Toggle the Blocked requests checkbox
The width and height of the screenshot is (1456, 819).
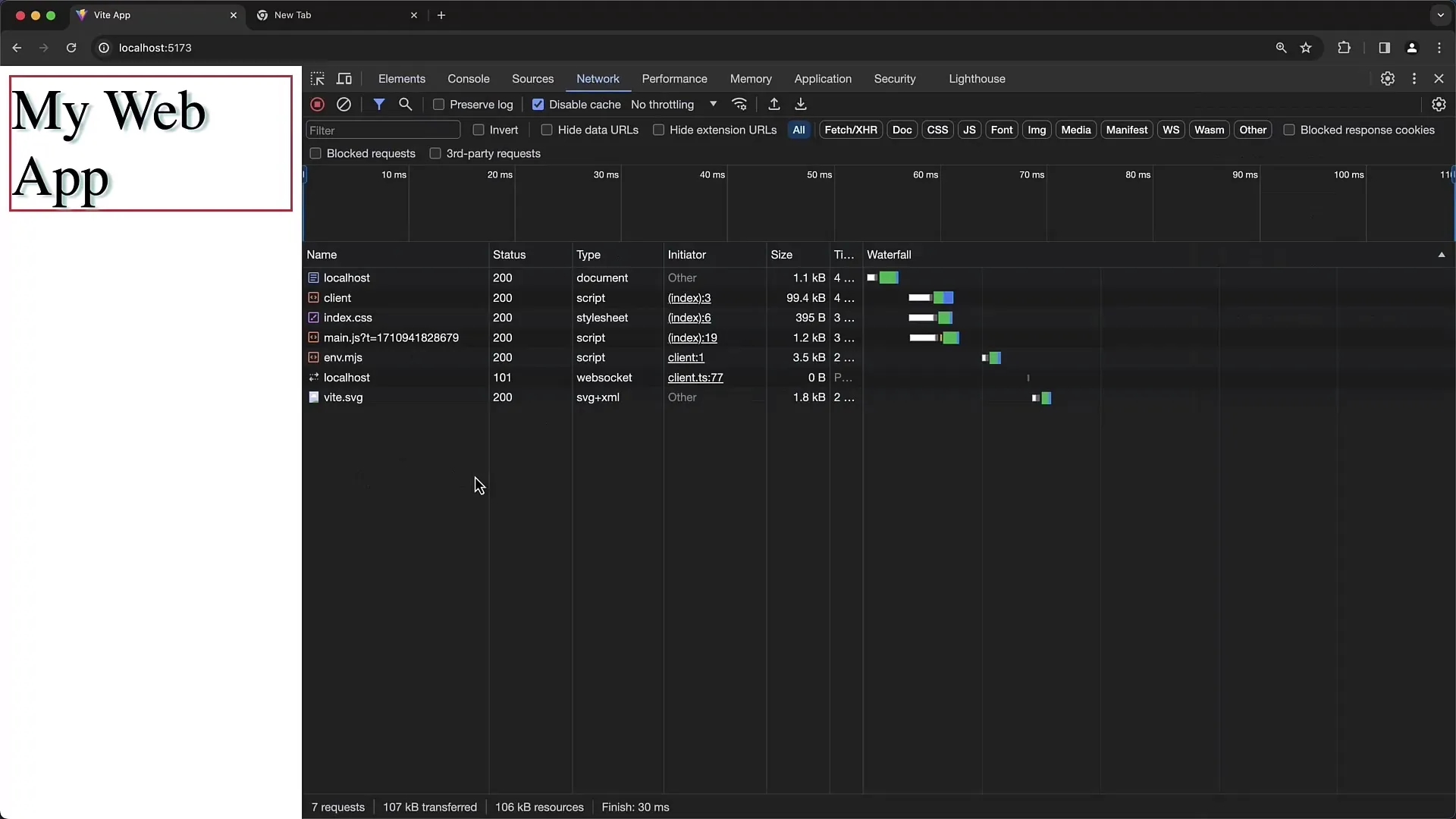click(x=315, y=153)
